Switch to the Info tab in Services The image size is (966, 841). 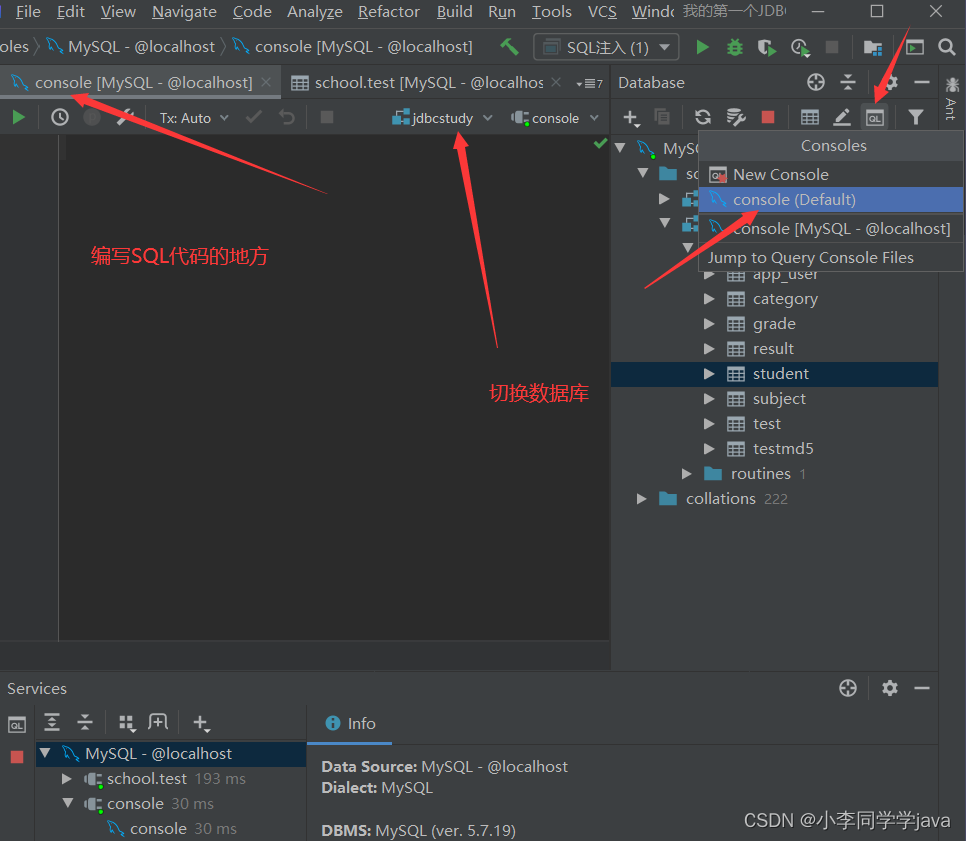pos(350,723)
